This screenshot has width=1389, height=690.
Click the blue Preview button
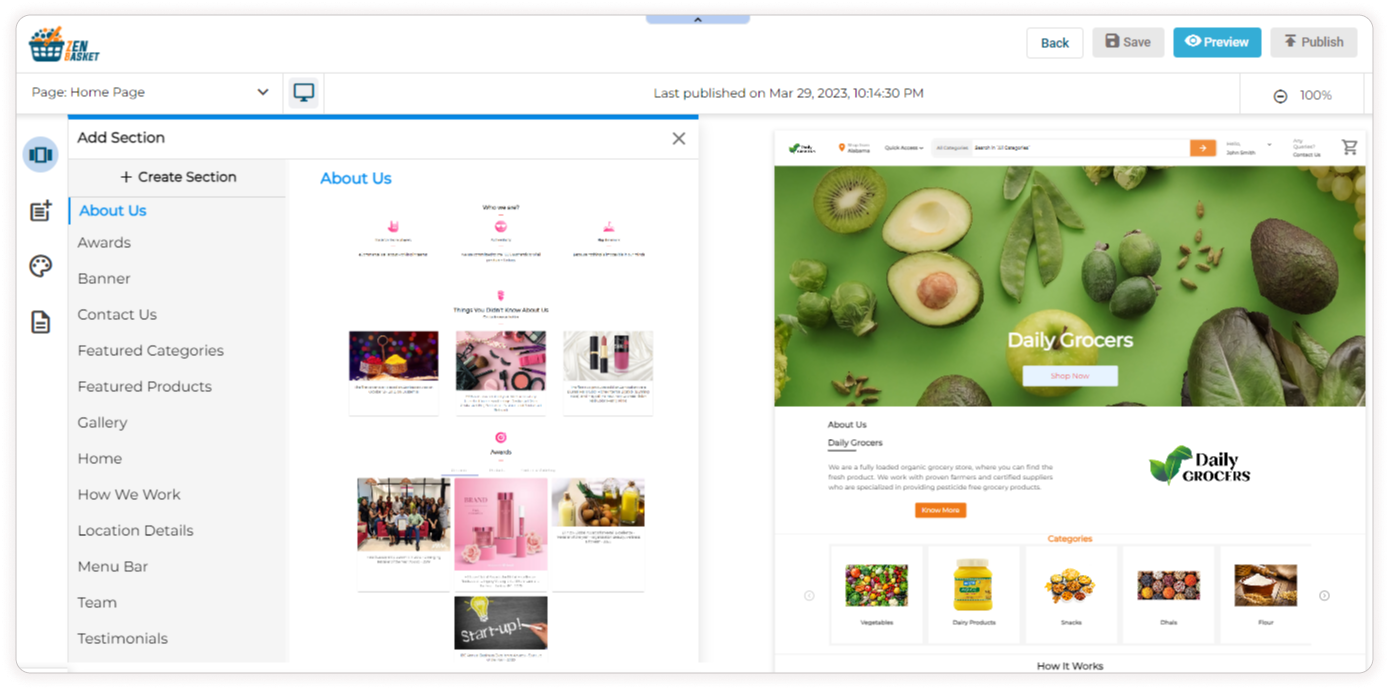pyautogui.click(x=1216, y=42)
